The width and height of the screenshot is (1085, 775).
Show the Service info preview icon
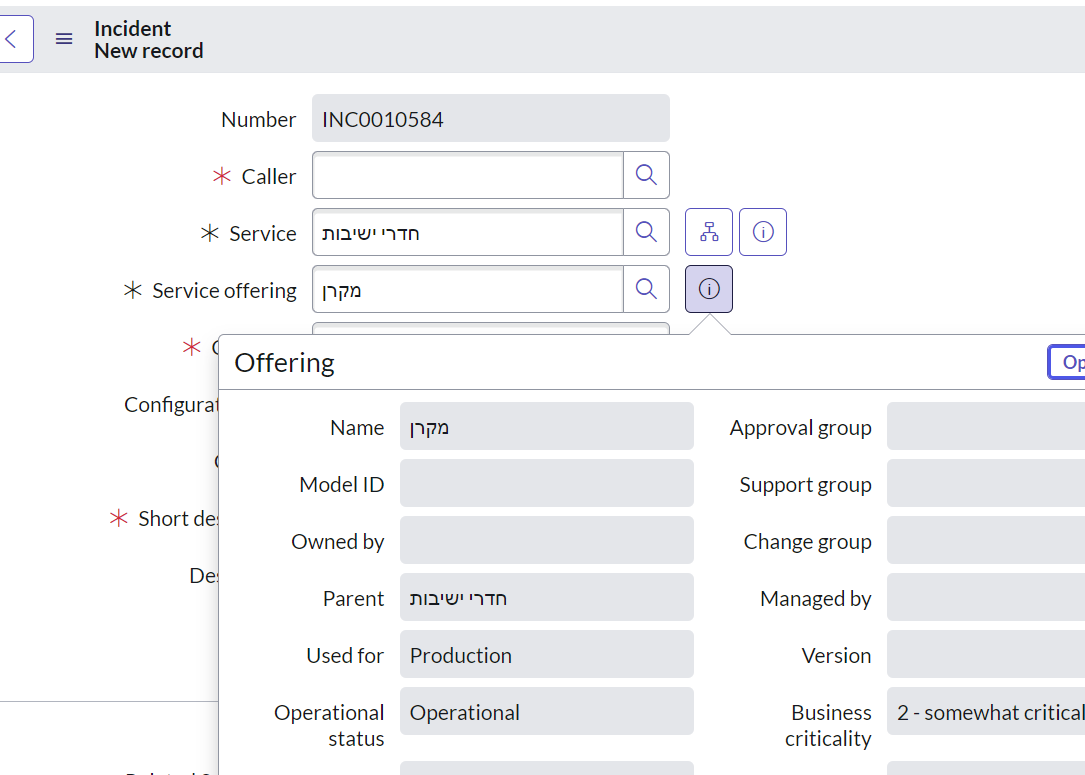[x=762, y=231]
